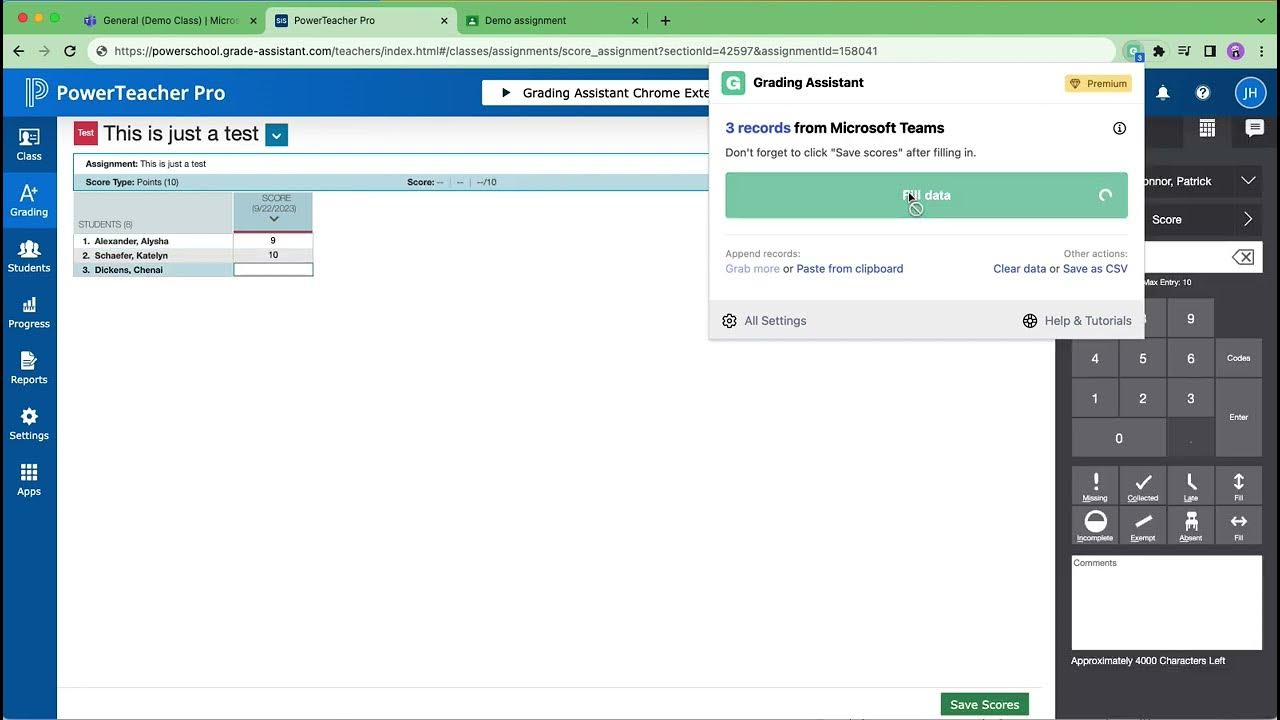Image resolution: width=1280 pixels, height=720 pixels.
Task: Show the score inspector grid icon
Action: [1207, 128]
